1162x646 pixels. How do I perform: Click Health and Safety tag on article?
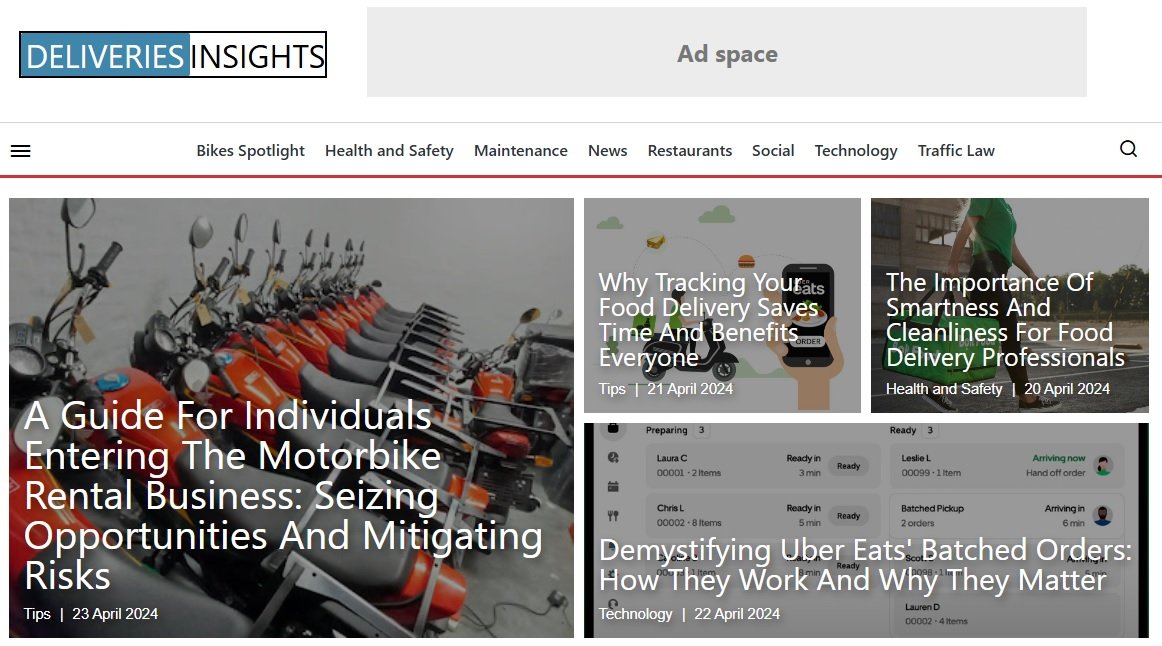pos(943,389)
